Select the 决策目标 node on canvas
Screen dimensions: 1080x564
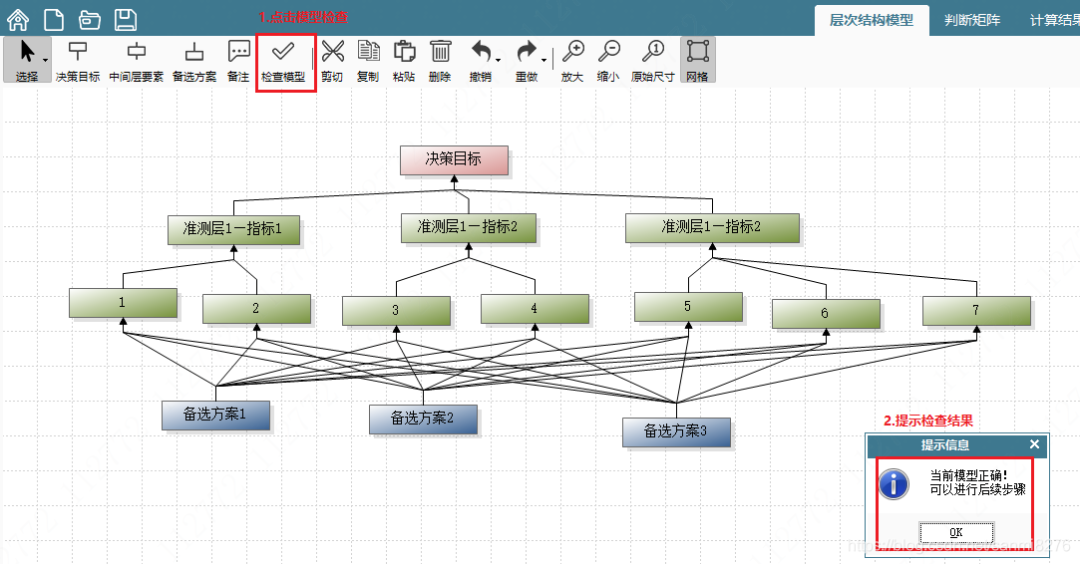coord(454,160)
